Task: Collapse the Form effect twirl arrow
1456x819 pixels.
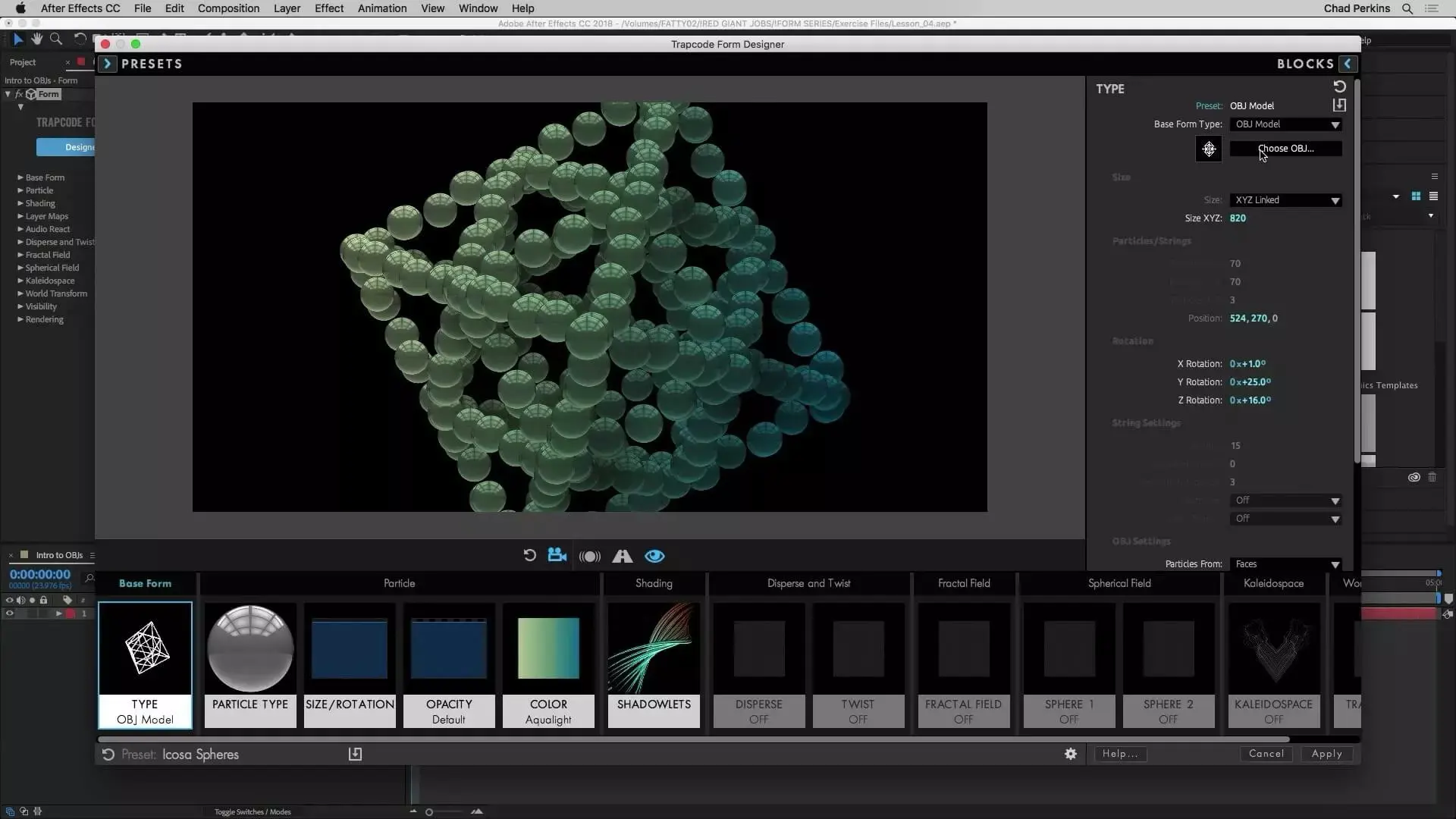Action: 8,94
